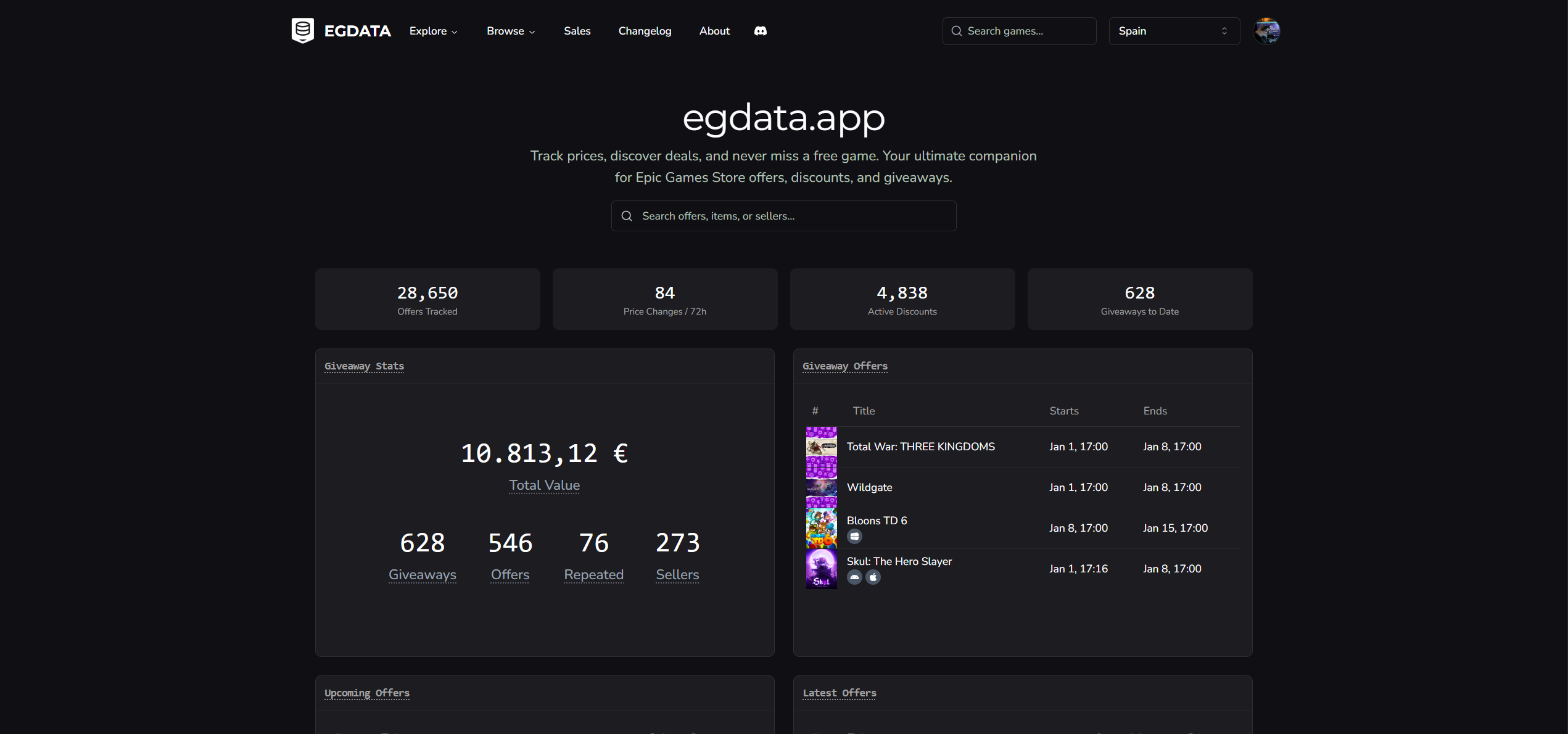Open the Giveaway Offers section link
The image size is (1568, 734).
coord(844,366)
